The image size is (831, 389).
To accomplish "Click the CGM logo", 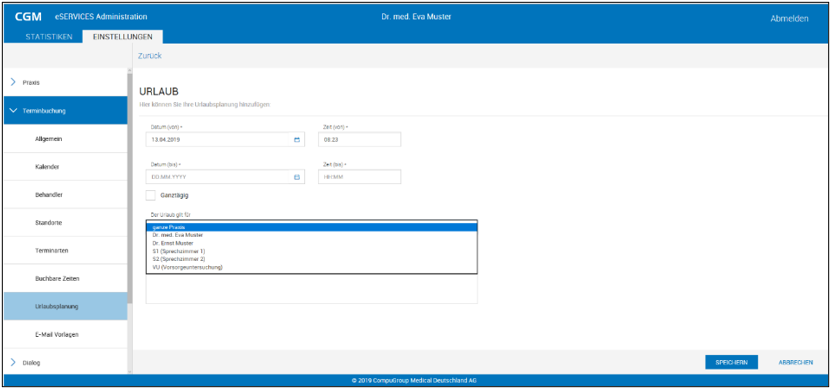I will [x=28, y=17].
